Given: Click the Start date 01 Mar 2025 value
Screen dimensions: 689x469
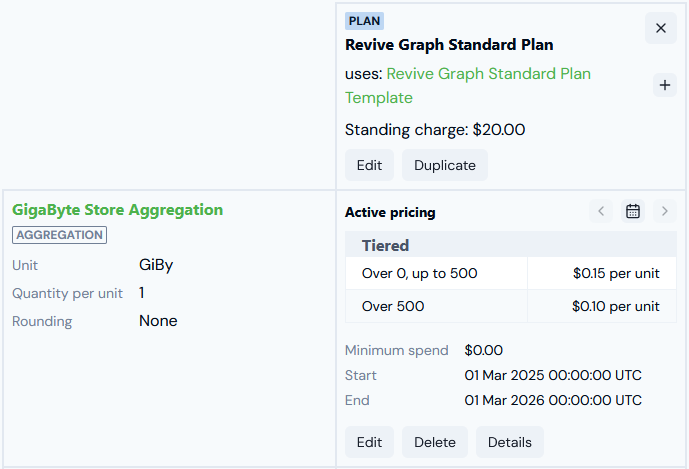Looking at the screenshot, I should 553,376.
